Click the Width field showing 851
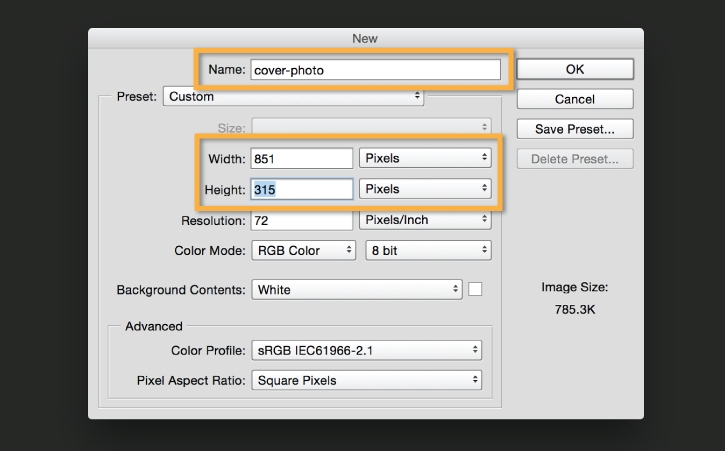725x451 pixels. 301,158
